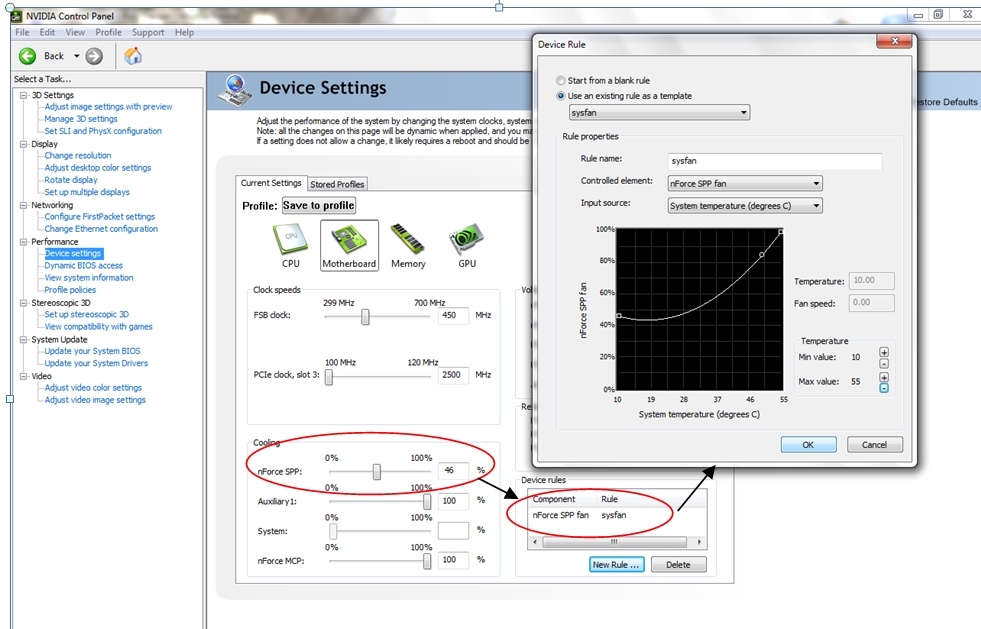This screenshot has height=629, width=981.
Task: Delete the selected device rule
Action: tap(678, 565)
